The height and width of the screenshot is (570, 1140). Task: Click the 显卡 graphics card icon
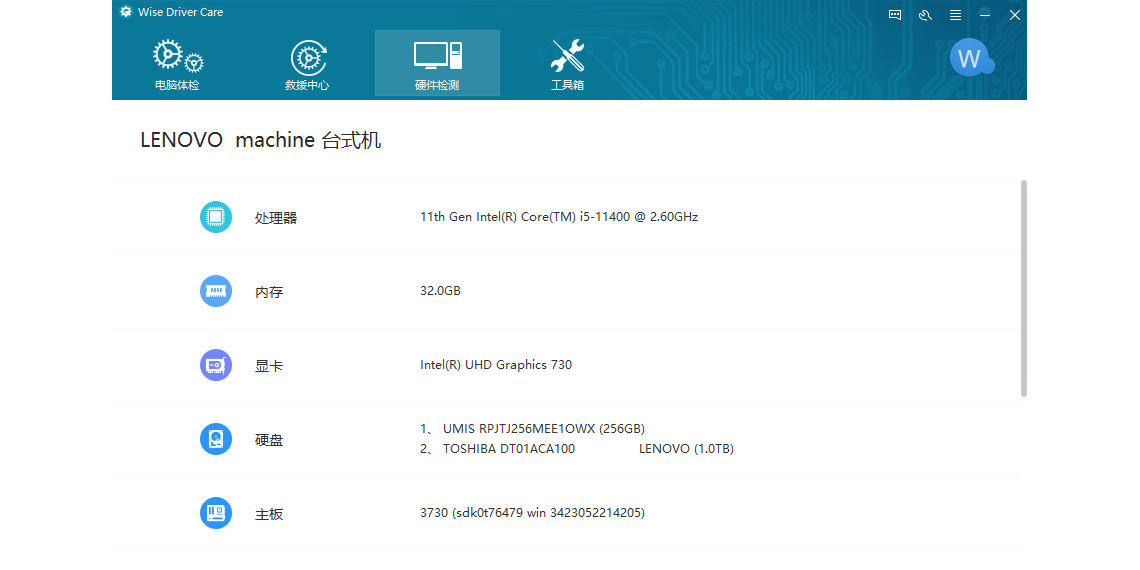pos(216,365)
